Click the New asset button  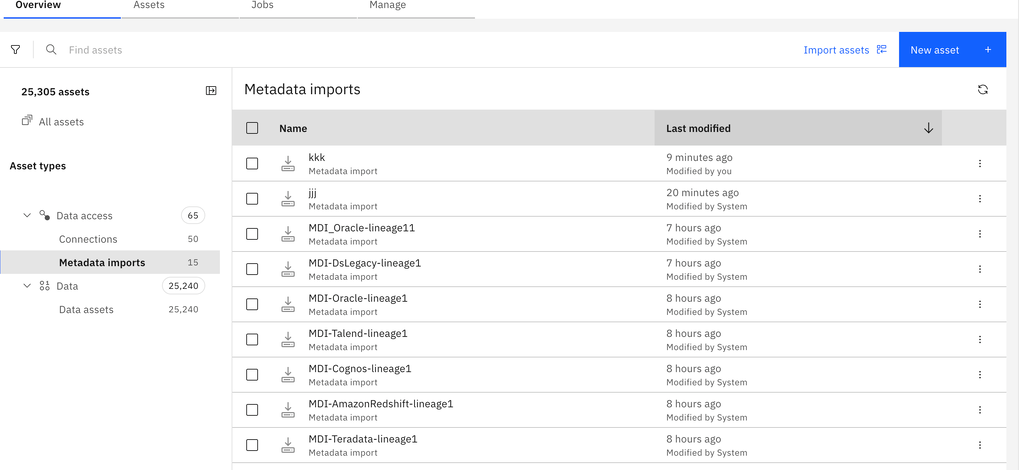coord(951,50)
